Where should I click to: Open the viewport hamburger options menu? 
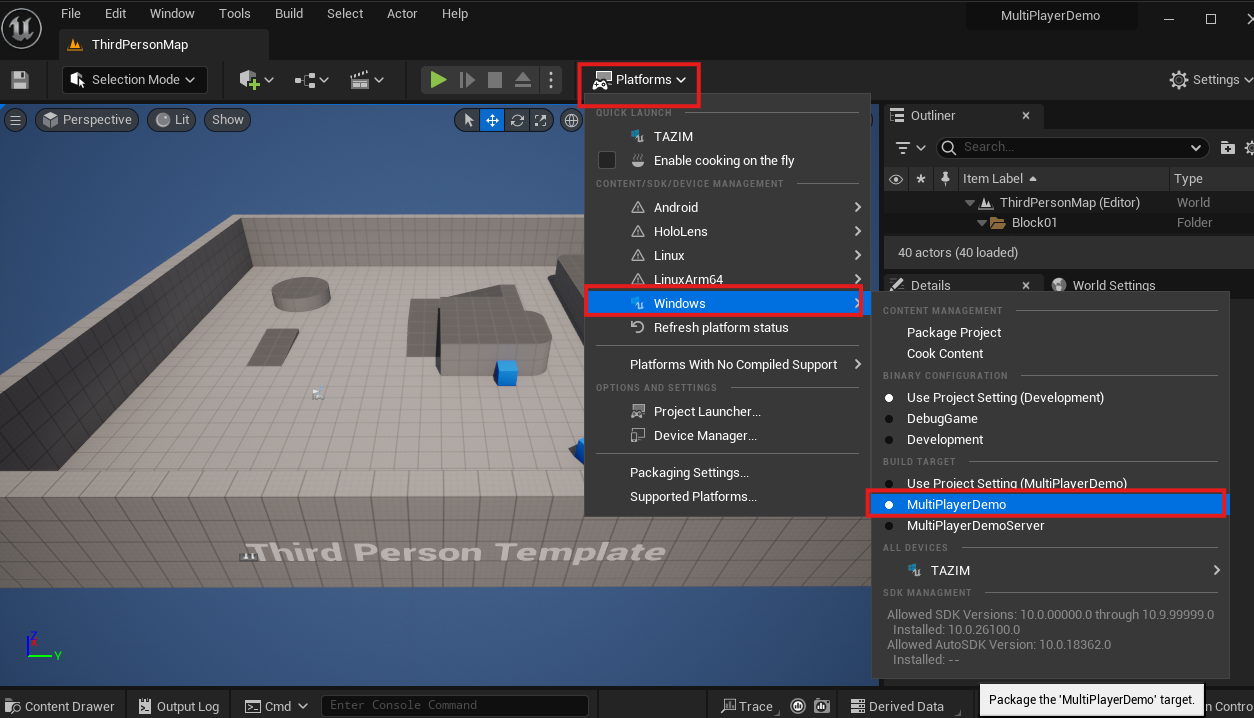pyautogui.click(x=15, y=120)
